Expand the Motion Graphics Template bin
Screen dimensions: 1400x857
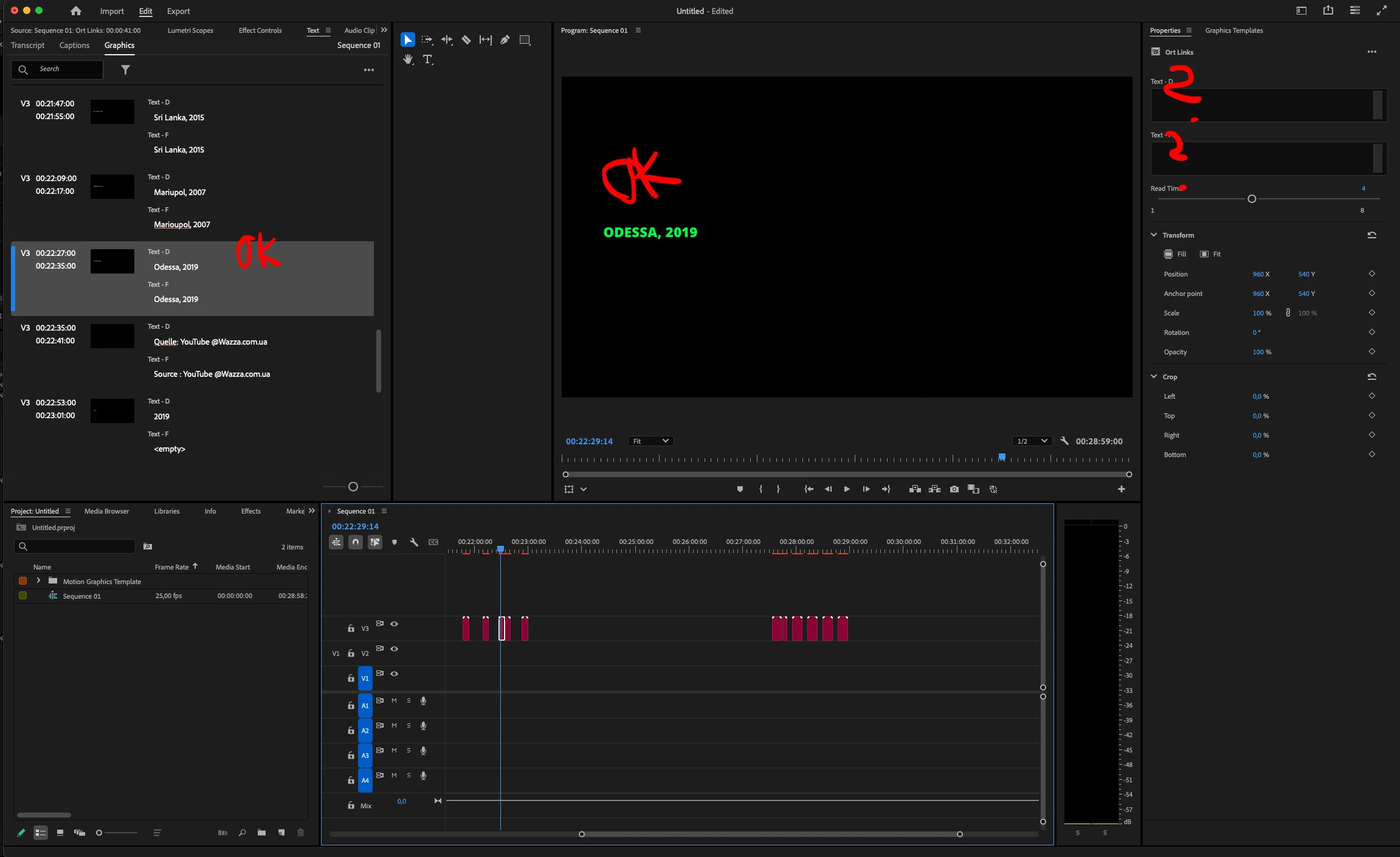click(x=38, y=581)
